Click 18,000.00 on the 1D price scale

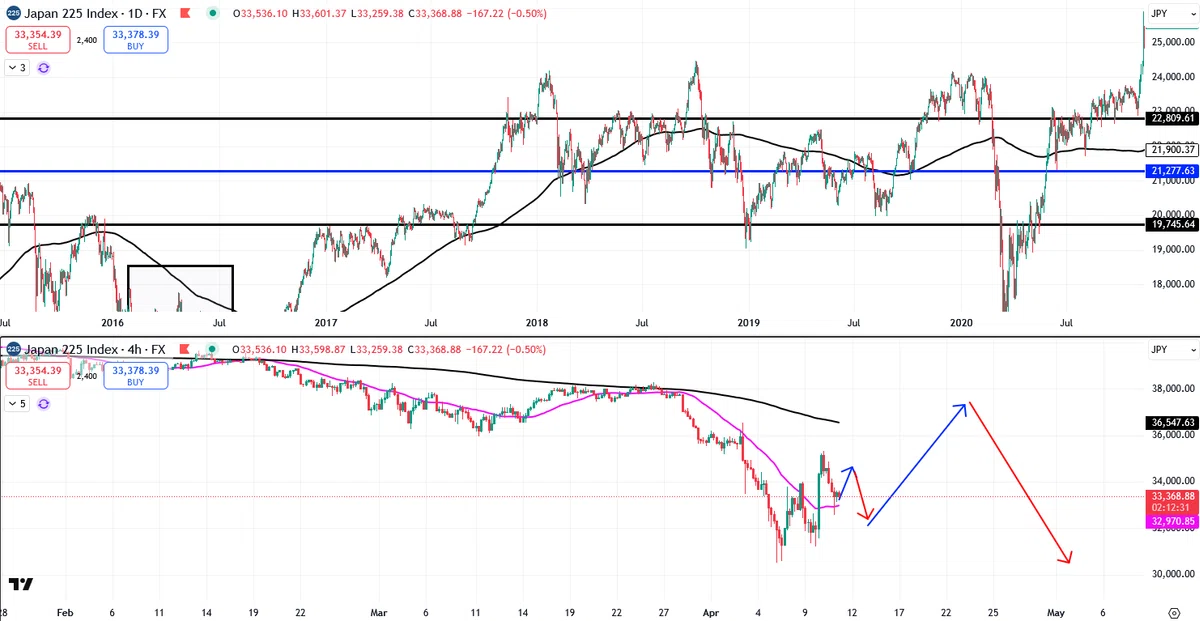coord(1174,284)
